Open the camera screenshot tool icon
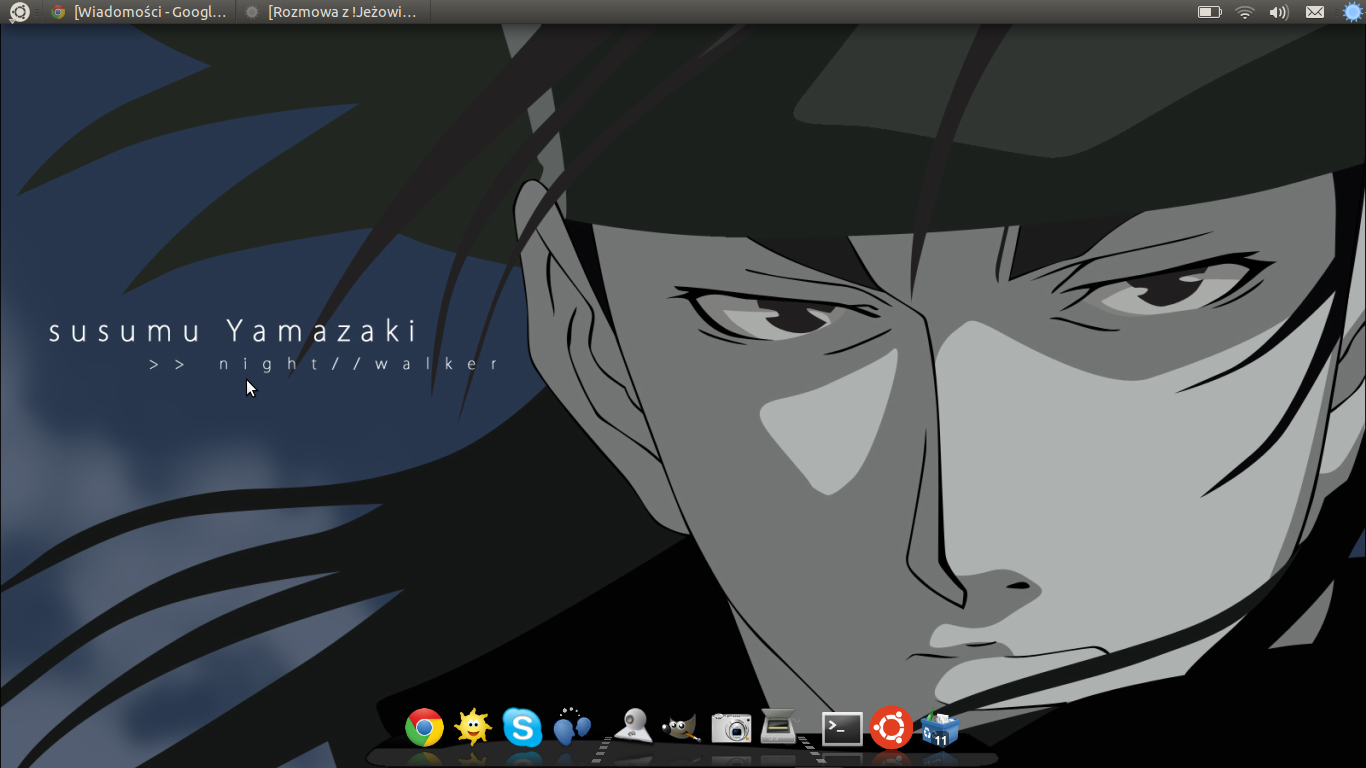Image resolution: width=1366 pixels, height=768 pixels. (731, 727)
